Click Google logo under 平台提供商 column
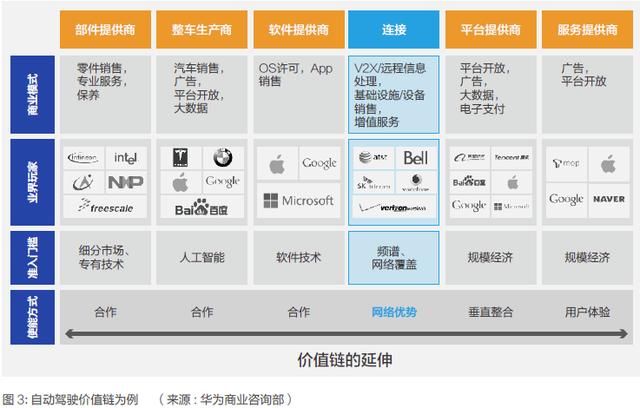Image resolution: width=640 pixels, height=408 pixels. 469,205
